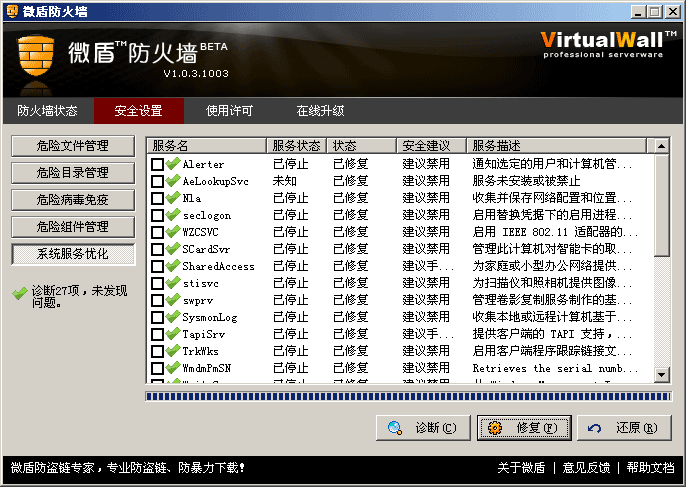Sort by the 安全建议 column header
Screen dimensions: 686x487
click(x=432, y=145)
